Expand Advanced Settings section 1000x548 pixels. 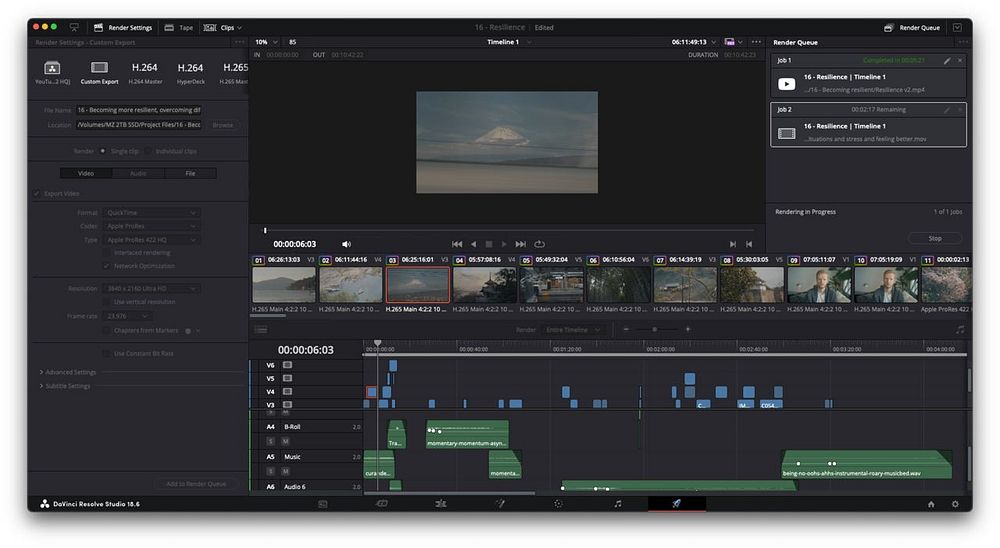pos(70,372)
